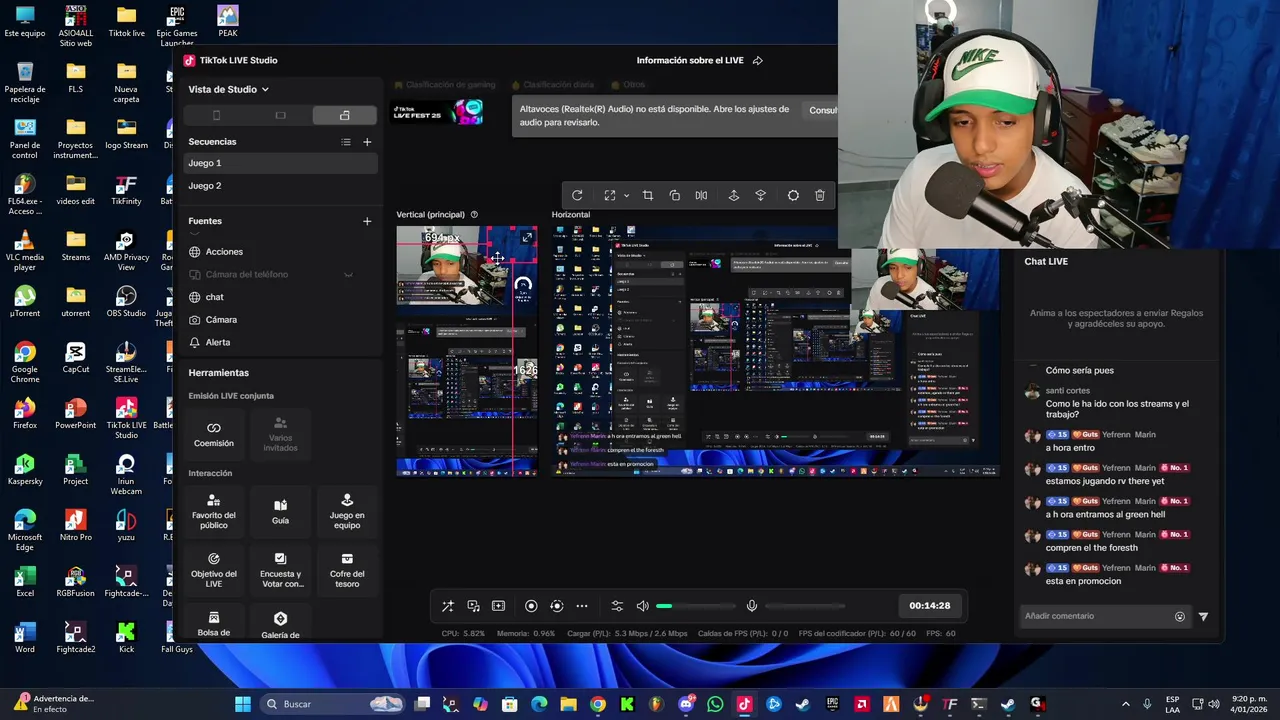Open the emoji picker in chat
1280x720 pixels.
tap(1180, 617)
